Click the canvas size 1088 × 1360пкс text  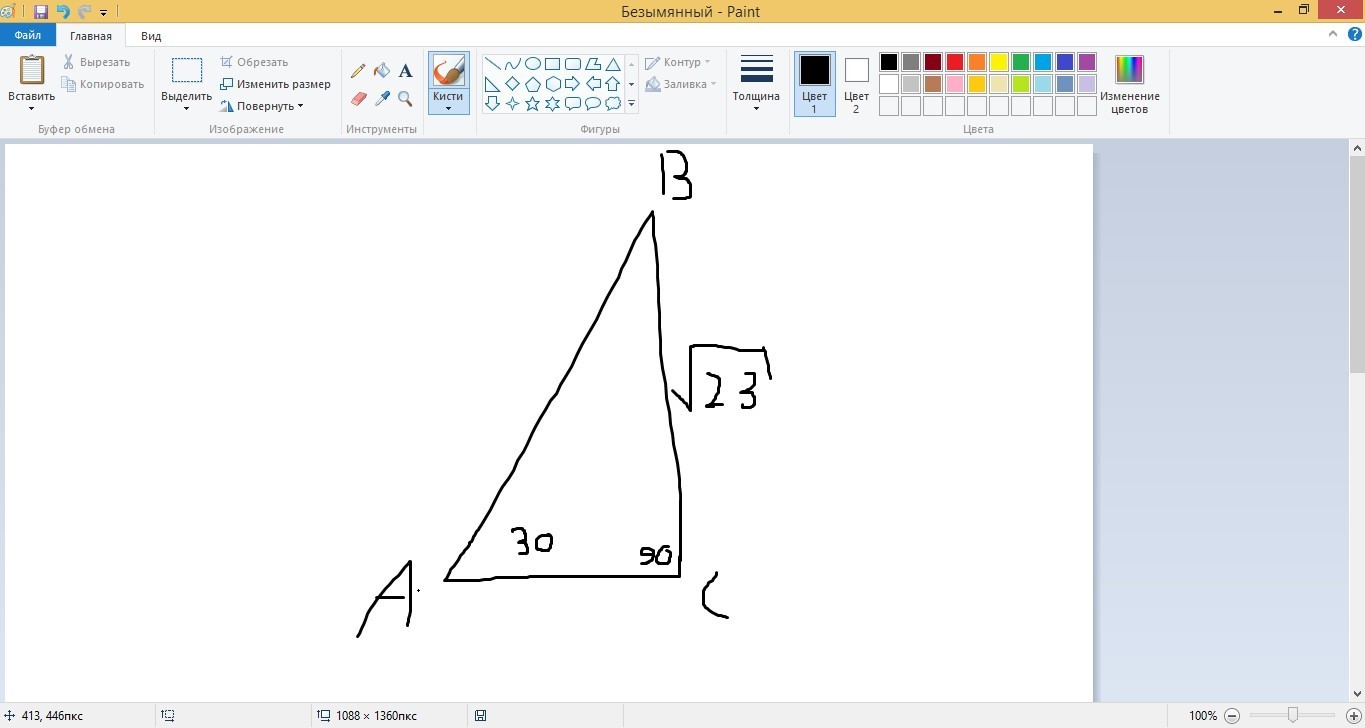click(x=376, y=716)
